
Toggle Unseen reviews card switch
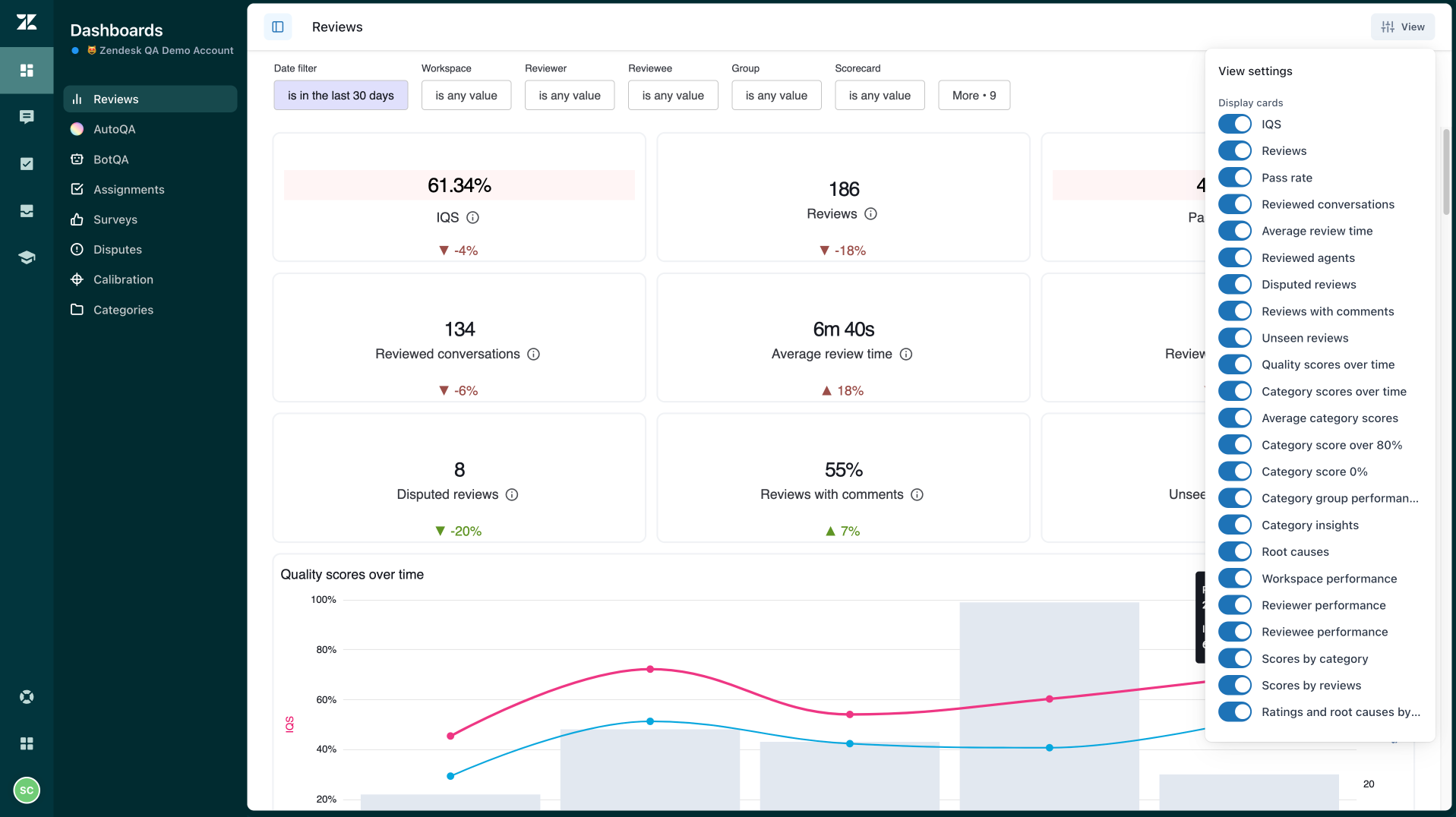tap(1235, 338)
